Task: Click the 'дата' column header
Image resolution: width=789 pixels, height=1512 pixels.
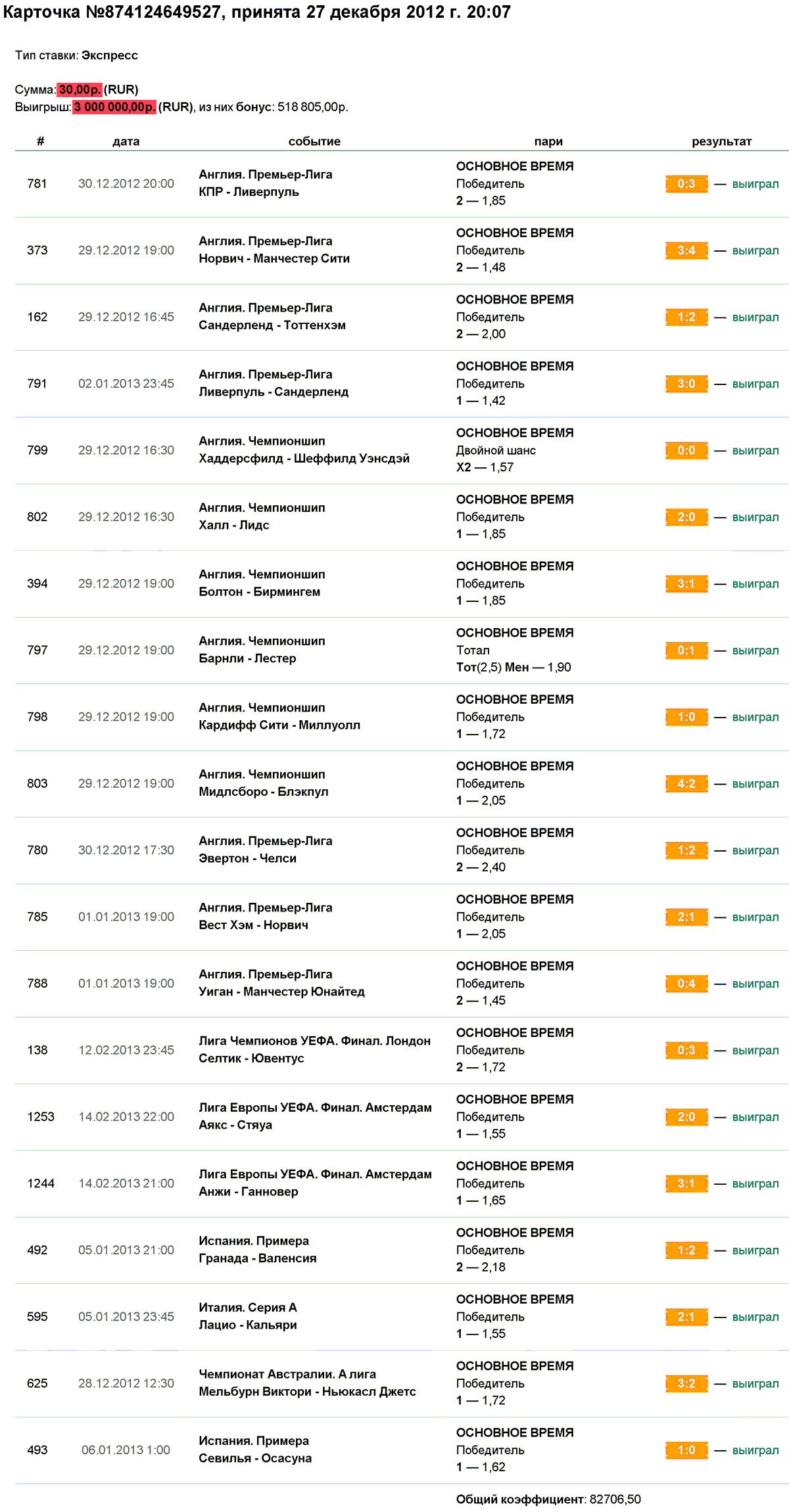Action: pyautogui.click(x=126, y=141)
